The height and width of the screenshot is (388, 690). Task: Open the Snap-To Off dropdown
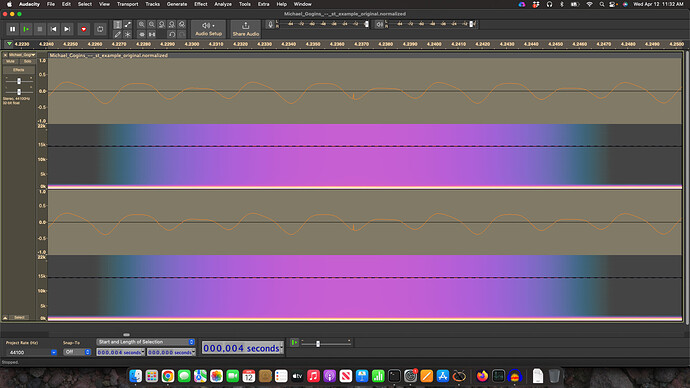click(x=77, y=352)
